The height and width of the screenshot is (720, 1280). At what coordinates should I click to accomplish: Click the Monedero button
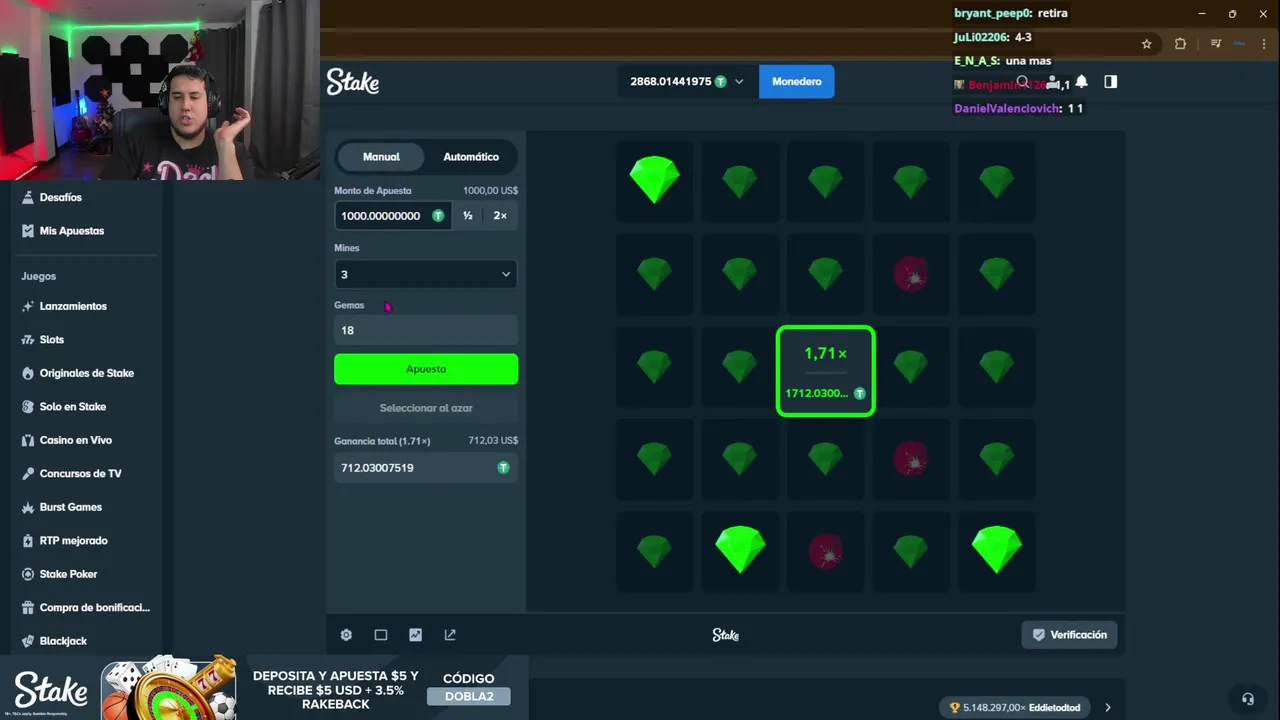[797, 81]
